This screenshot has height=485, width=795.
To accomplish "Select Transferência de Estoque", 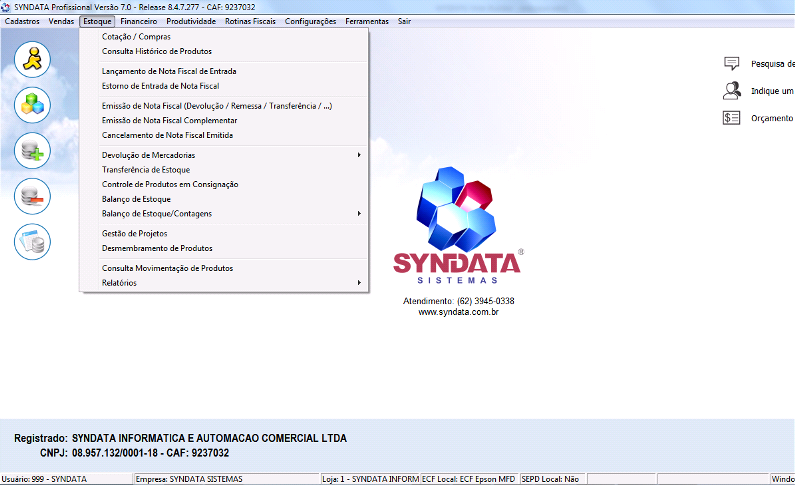I will point(224,170).
